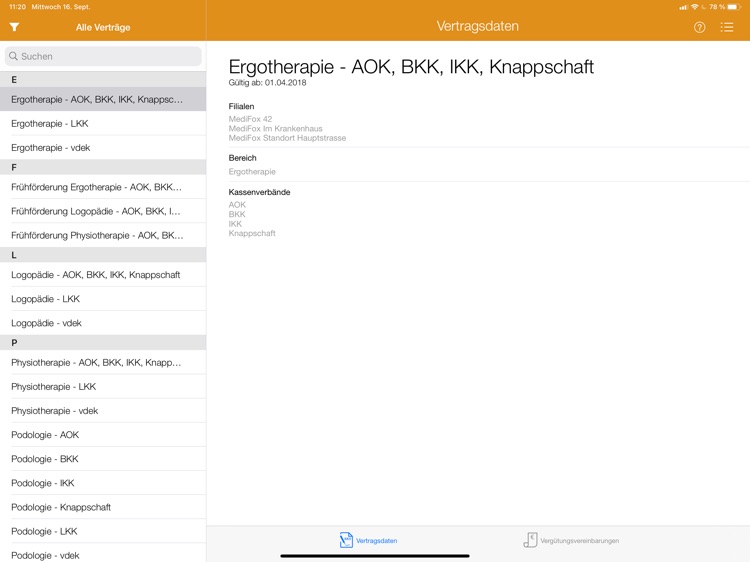Click the Filialen section label
The height and width of the screenshot is (562, 750).
241,106
